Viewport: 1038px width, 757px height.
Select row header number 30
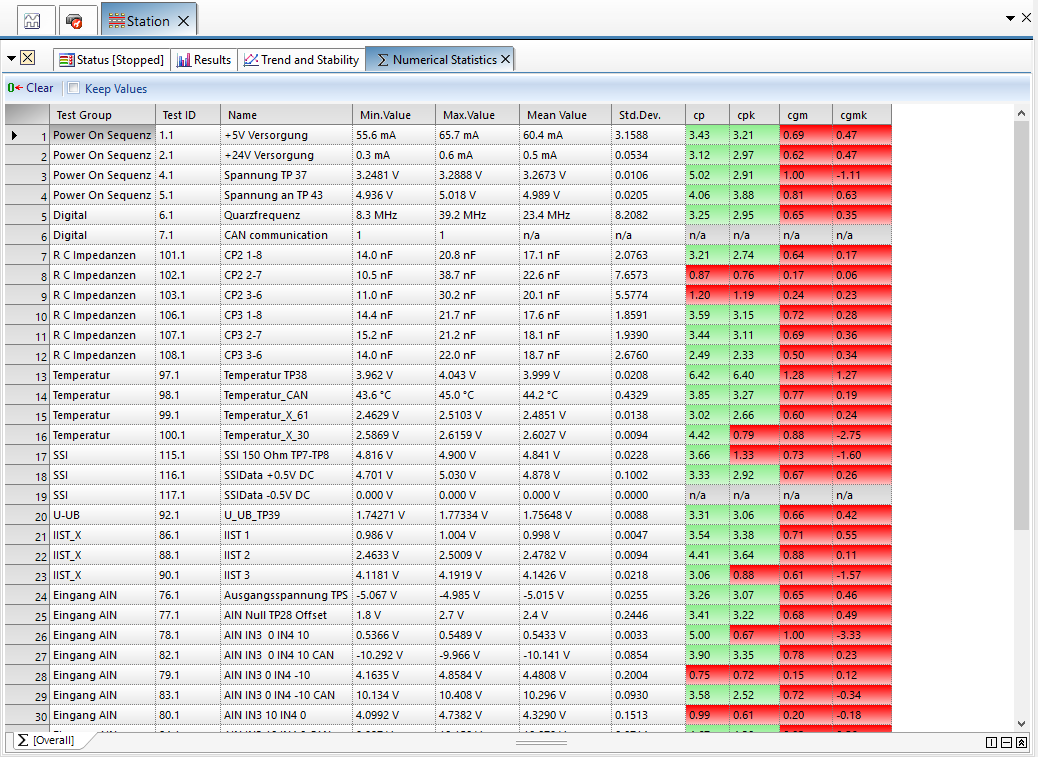[x=27, y=715]
